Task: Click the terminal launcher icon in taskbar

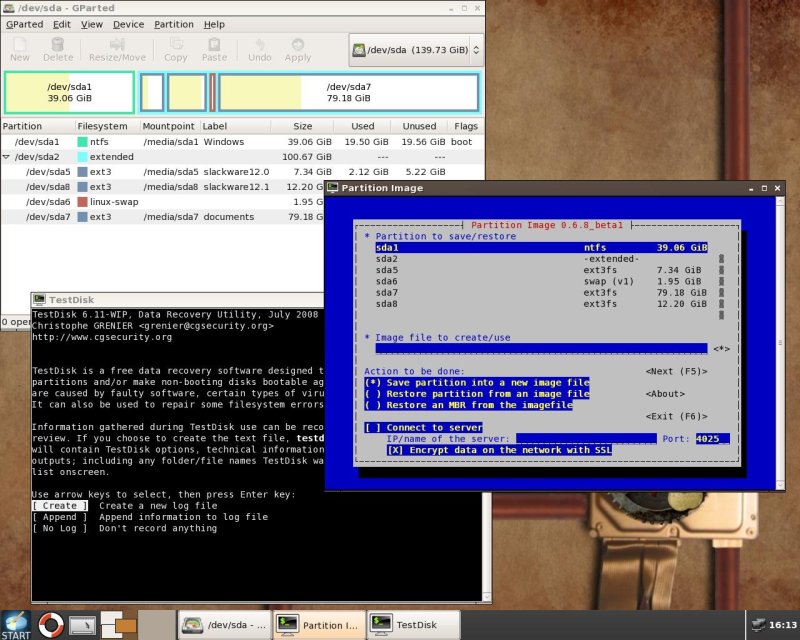Action: click(82, 625)
